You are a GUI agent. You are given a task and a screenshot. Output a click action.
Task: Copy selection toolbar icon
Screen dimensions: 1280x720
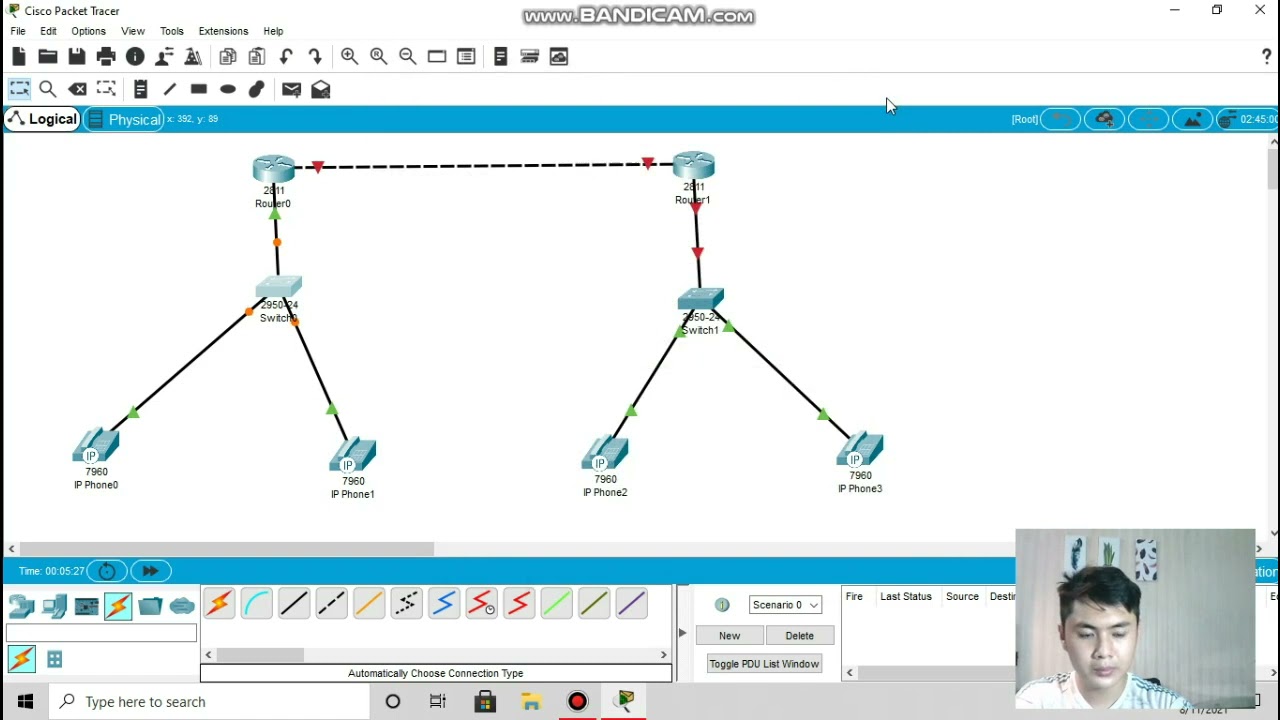(228, 57)
